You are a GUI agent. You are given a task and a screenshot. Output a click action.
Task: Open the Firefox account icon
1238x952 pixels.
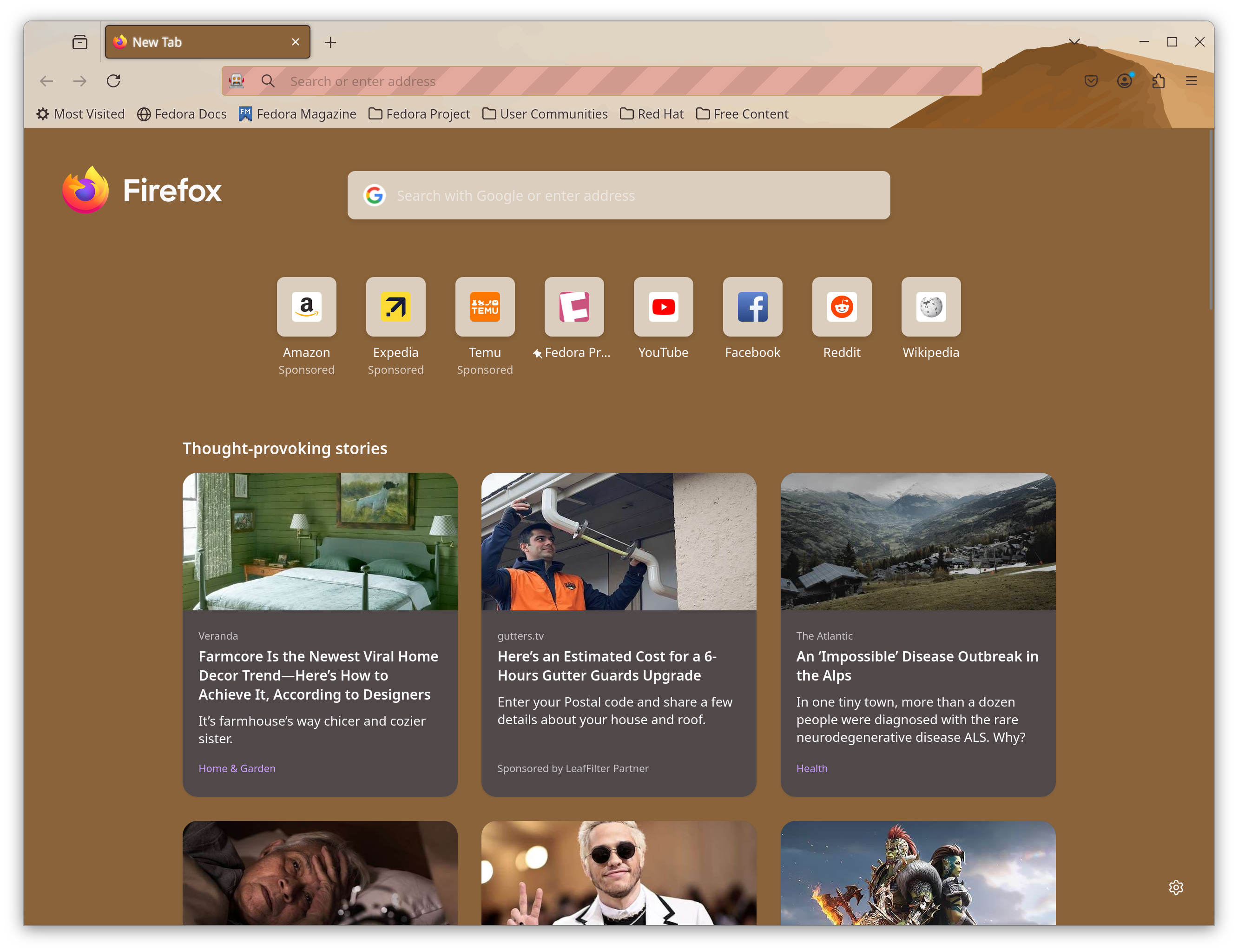coord(1125,81)
